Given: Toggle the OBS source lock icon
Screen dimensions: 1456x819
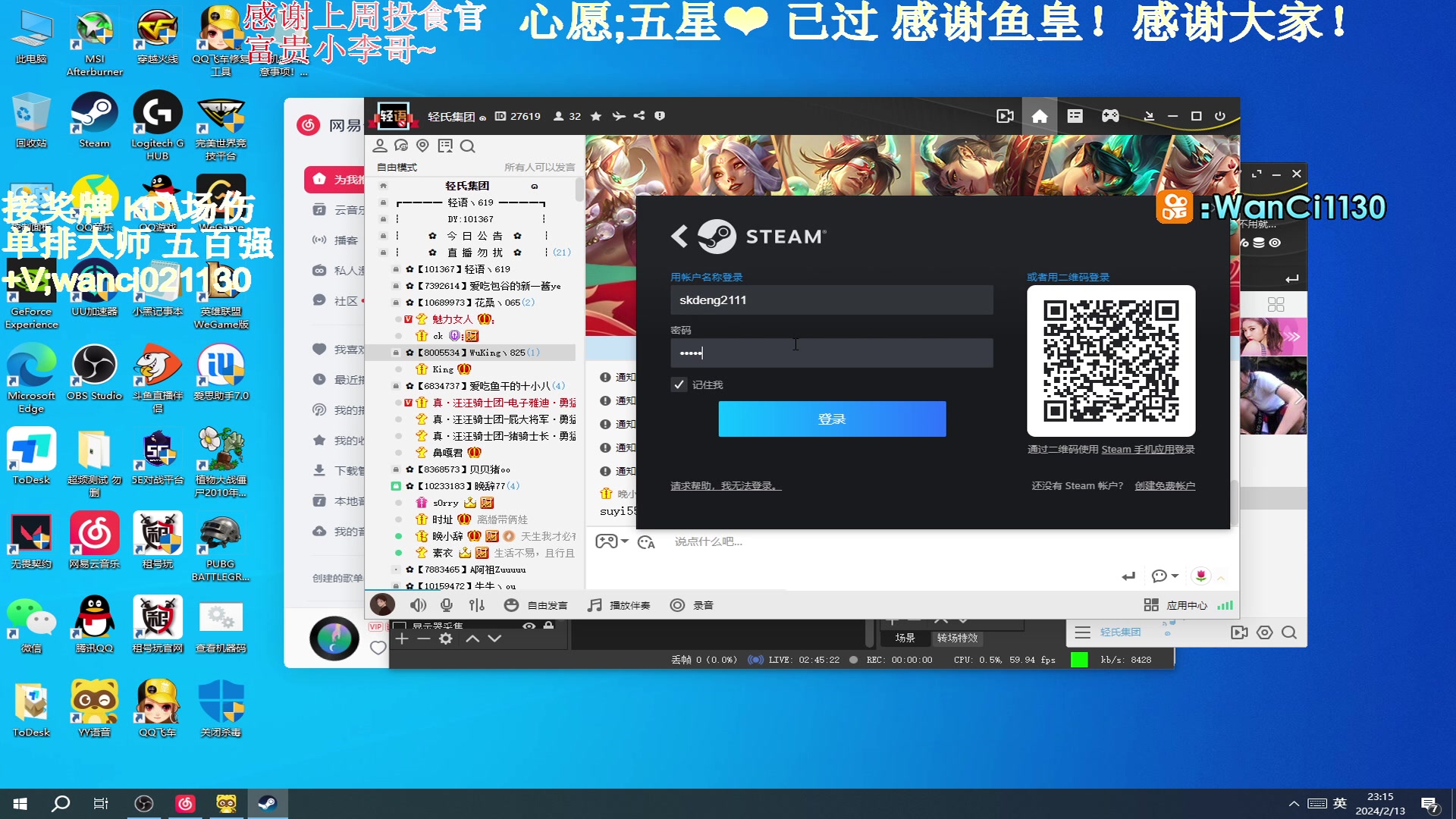Looking at the screenshot, I should coord(548,626).
